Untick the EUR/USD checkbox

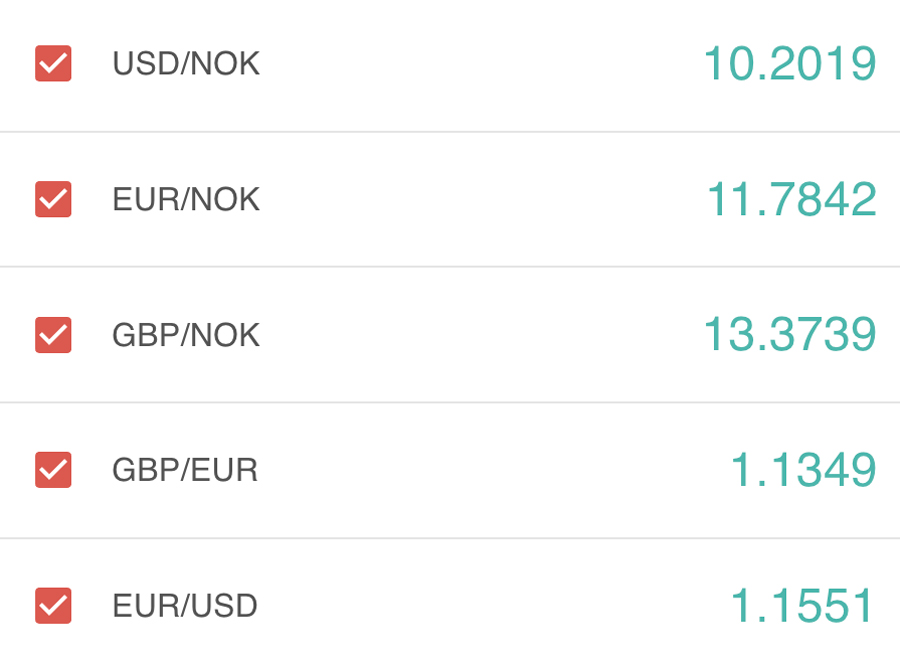tap(53, 605)
